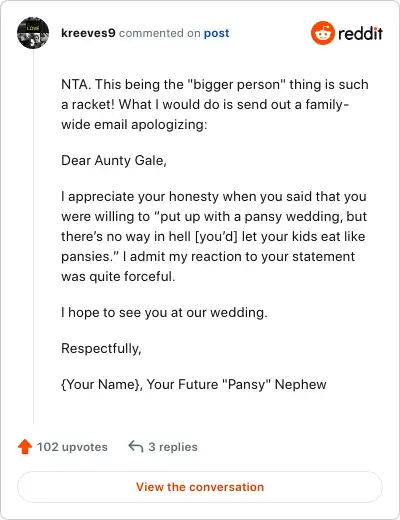This screenshot has width=400, height=520.
Task: Click the "reddit" wordmark text
Action: coord(360,33)
